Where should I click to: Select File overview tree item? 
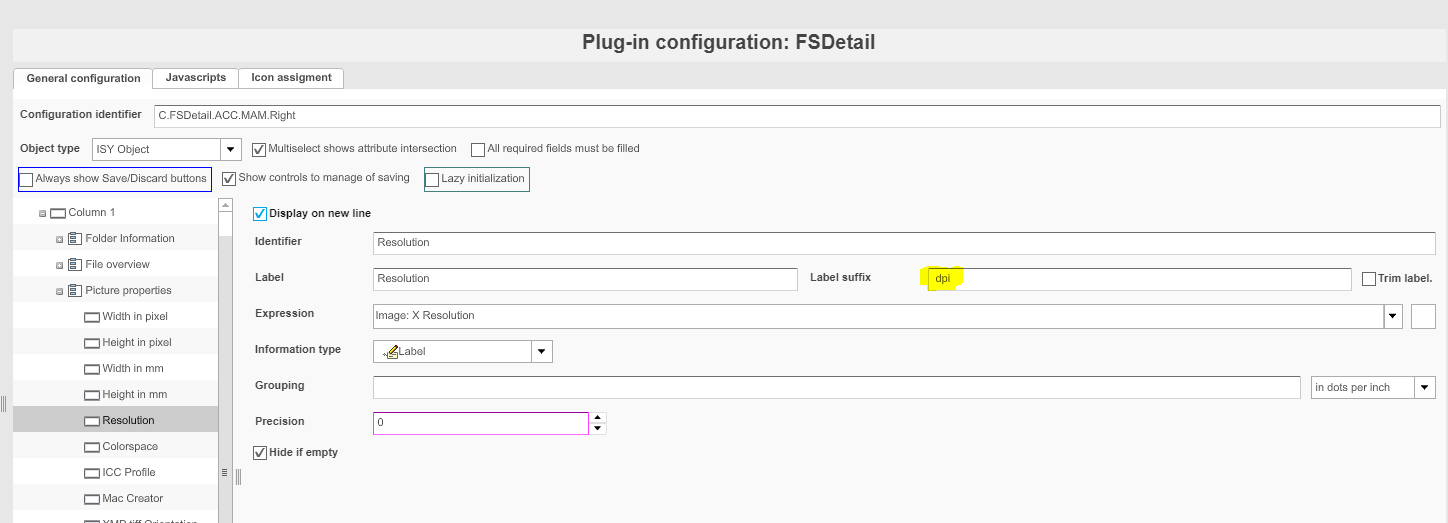tap(118, 265)
